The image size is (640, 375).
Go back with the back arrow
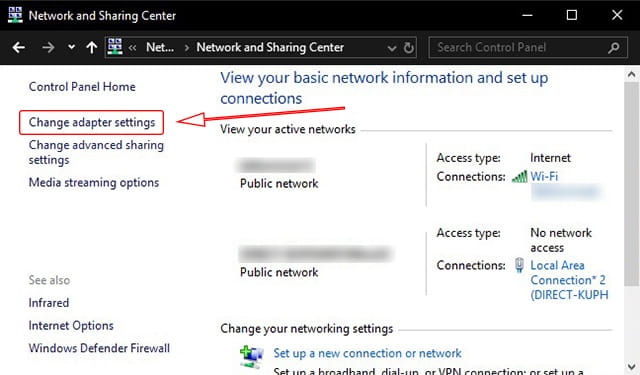click(x=18, y=48)
